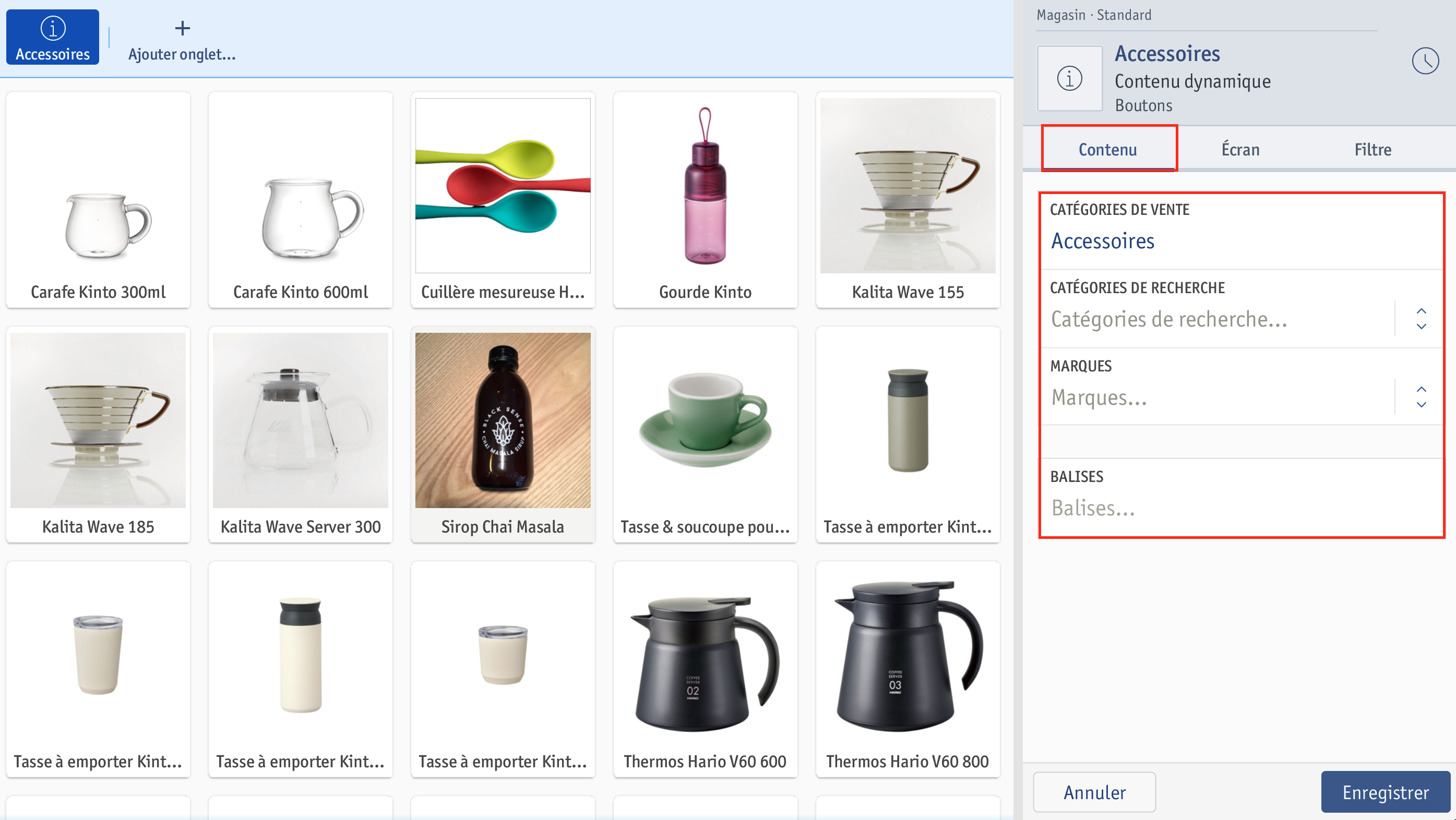Switch to the Filtre tab

point(1373,149)
